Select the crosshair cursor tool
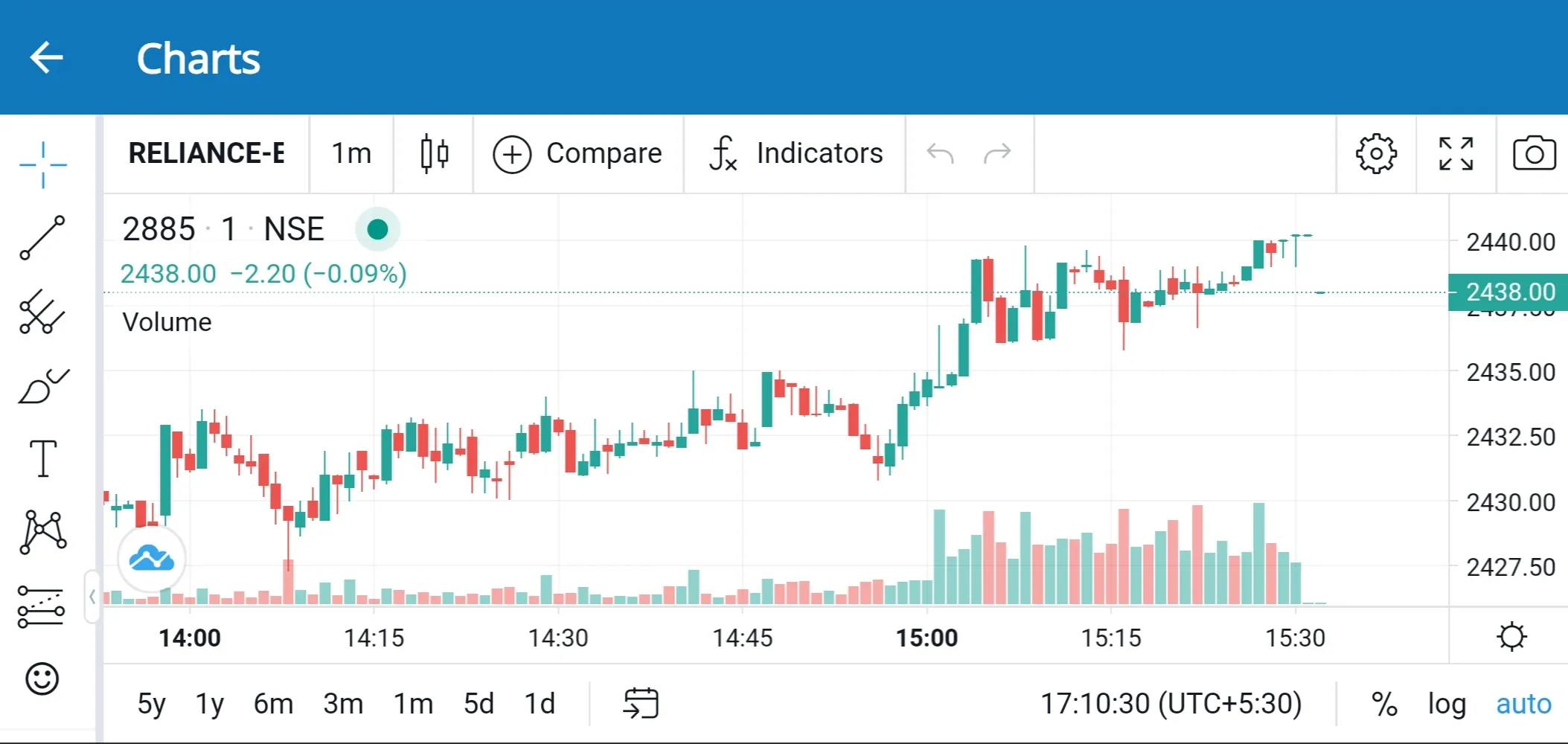Viewport: 1568px width, 744px height. tap(42, 164)
